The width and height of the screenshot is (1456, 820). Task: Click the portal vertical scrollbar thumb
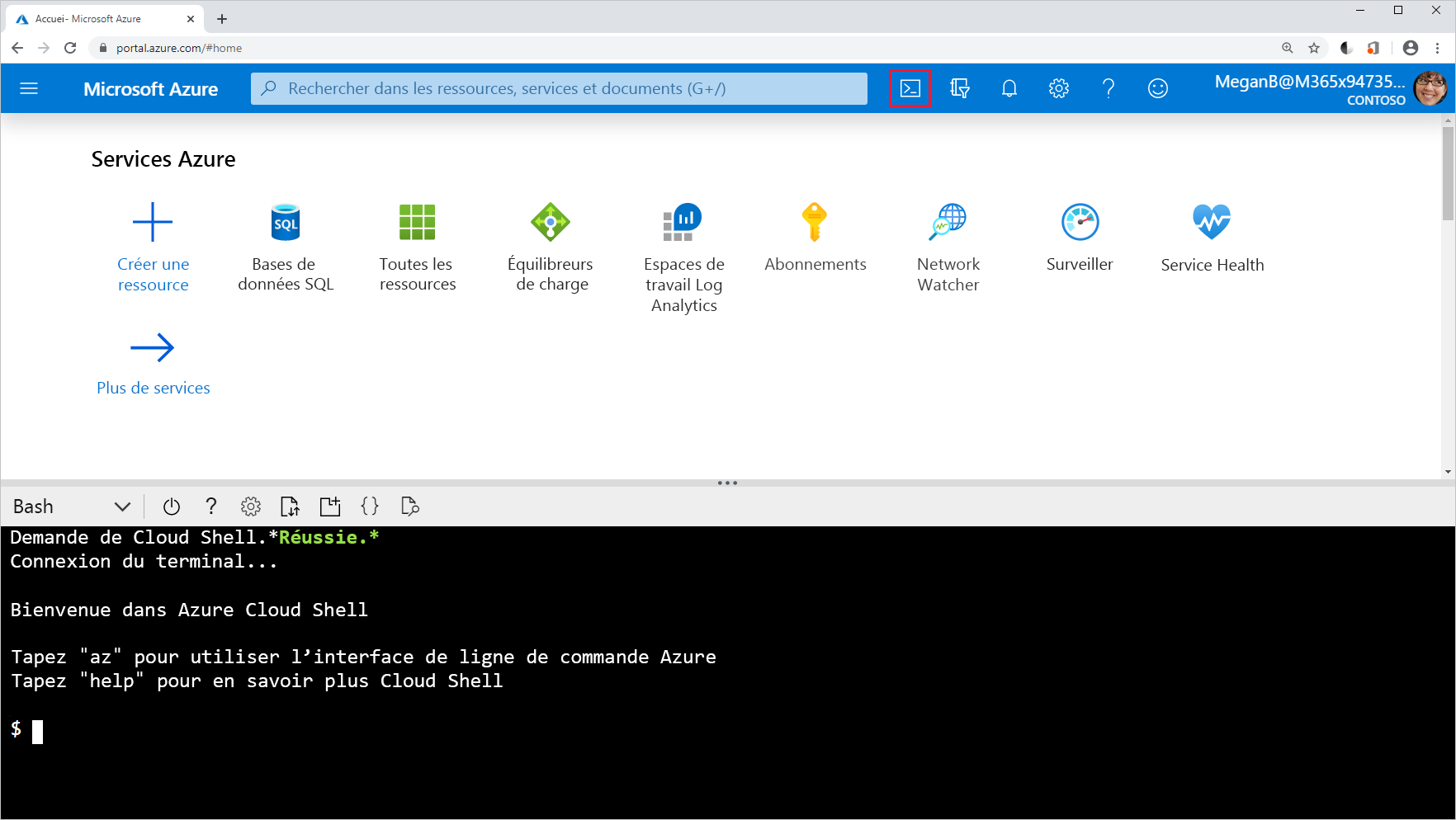click(1448, 173)
